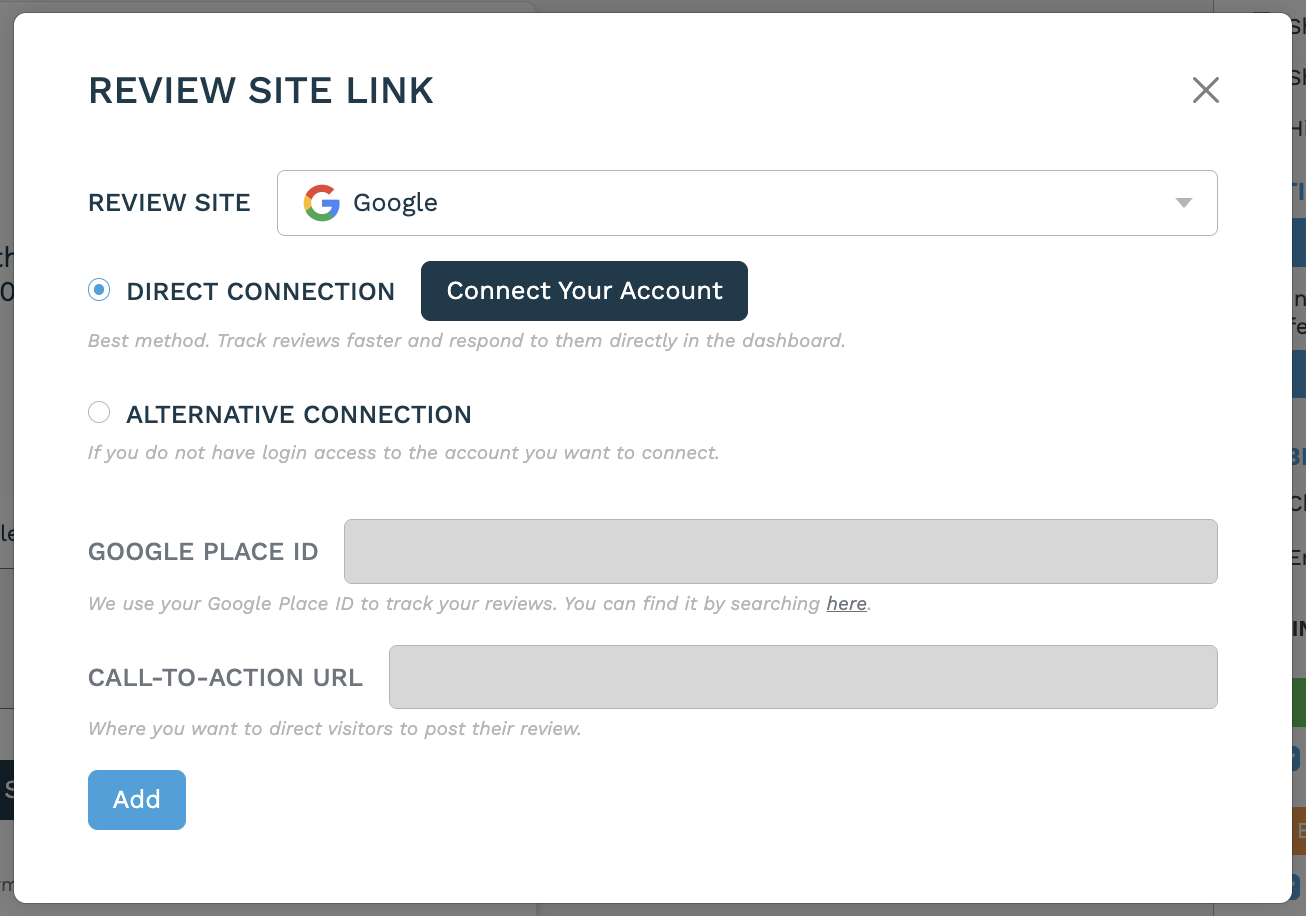Click the DIRECT CONNECTION label text

tap(260, 292)
